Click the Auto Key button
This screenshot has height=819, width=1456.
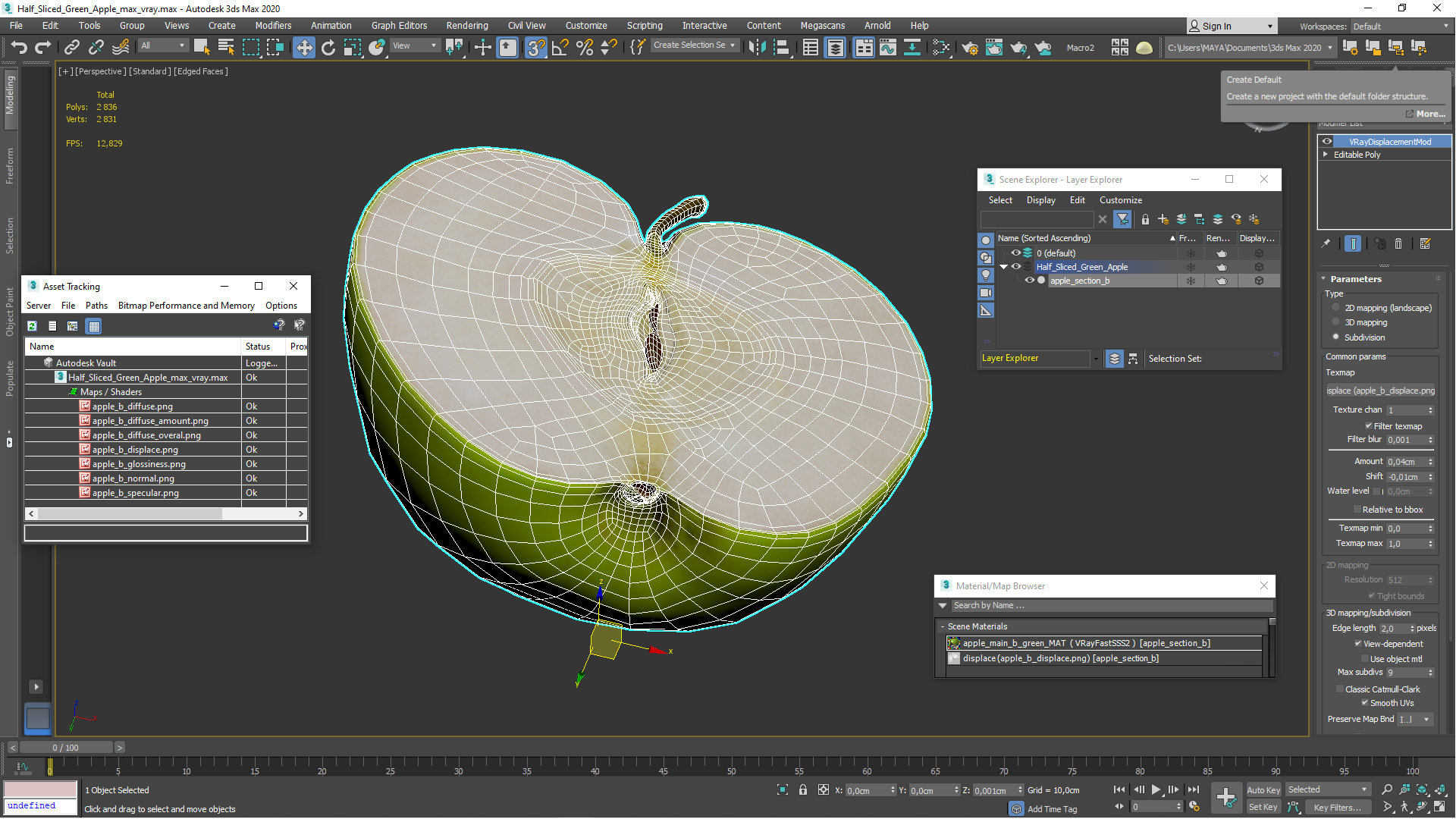1263,790
